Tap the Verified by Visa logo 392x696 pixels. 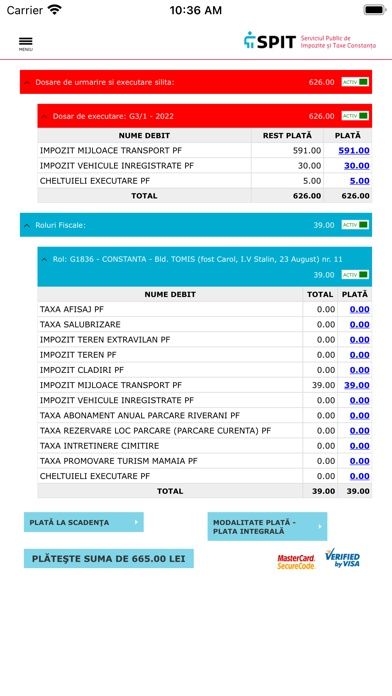pos(342,558)
